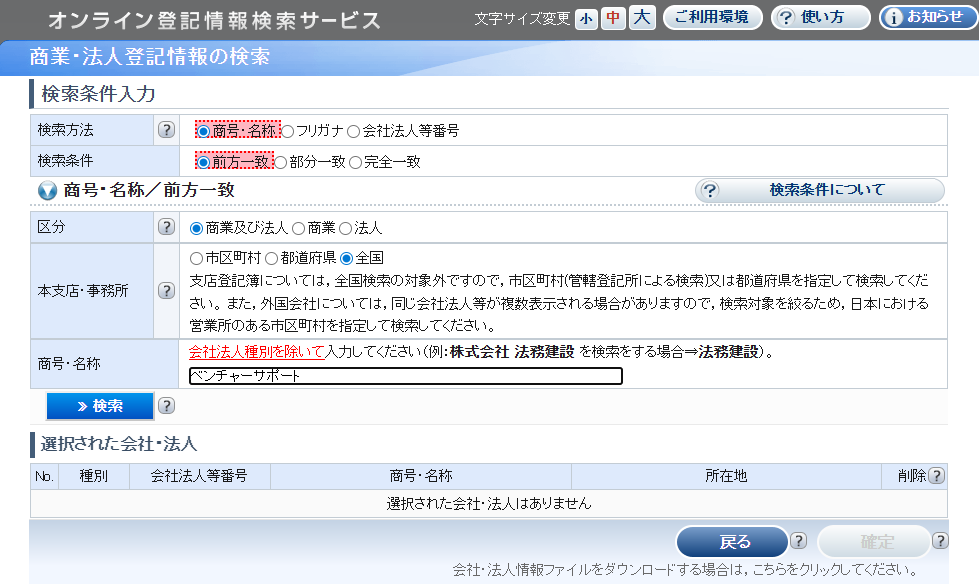Click help icon beside 確定 button

(940, 541)
